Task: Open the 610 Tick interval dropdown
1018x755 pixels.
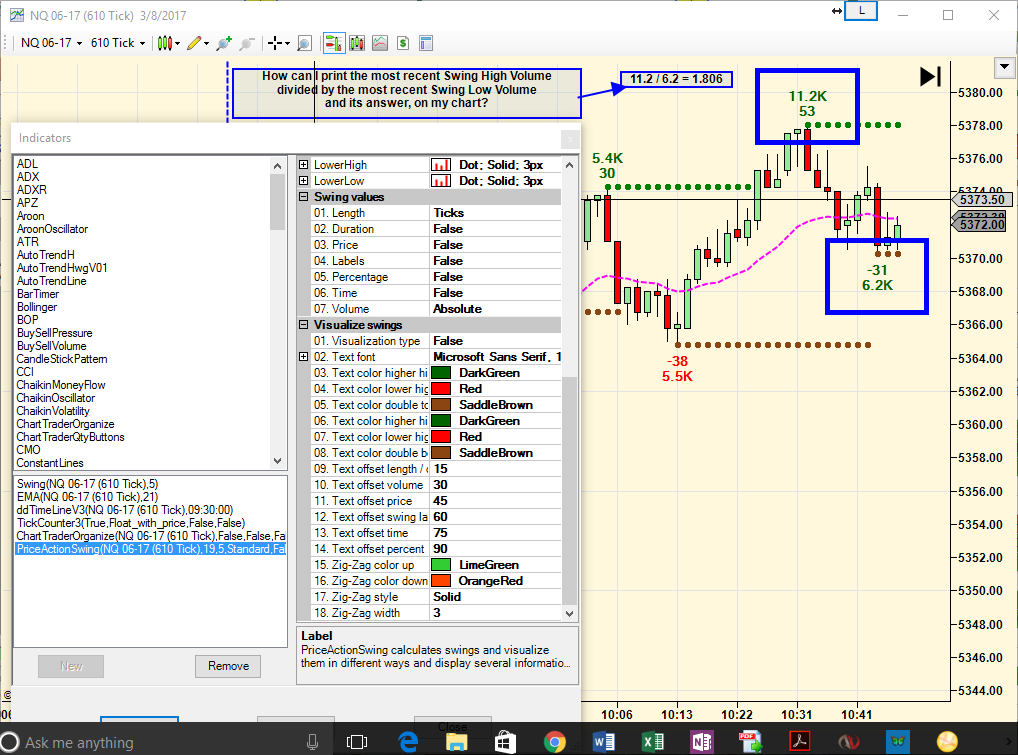Action: tap(118, 43)
